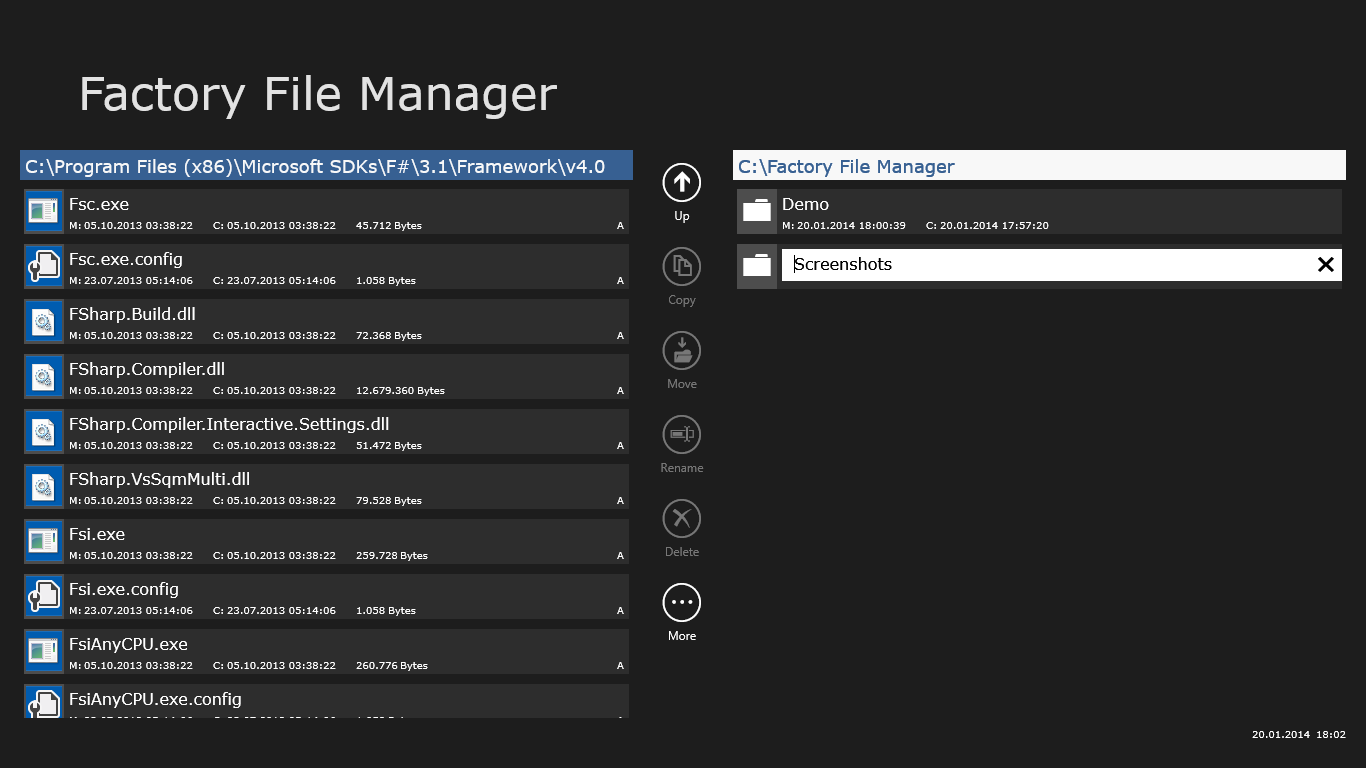Click the Demo folder icon
The image size is (1366, 768).
[x=757, y=211]
